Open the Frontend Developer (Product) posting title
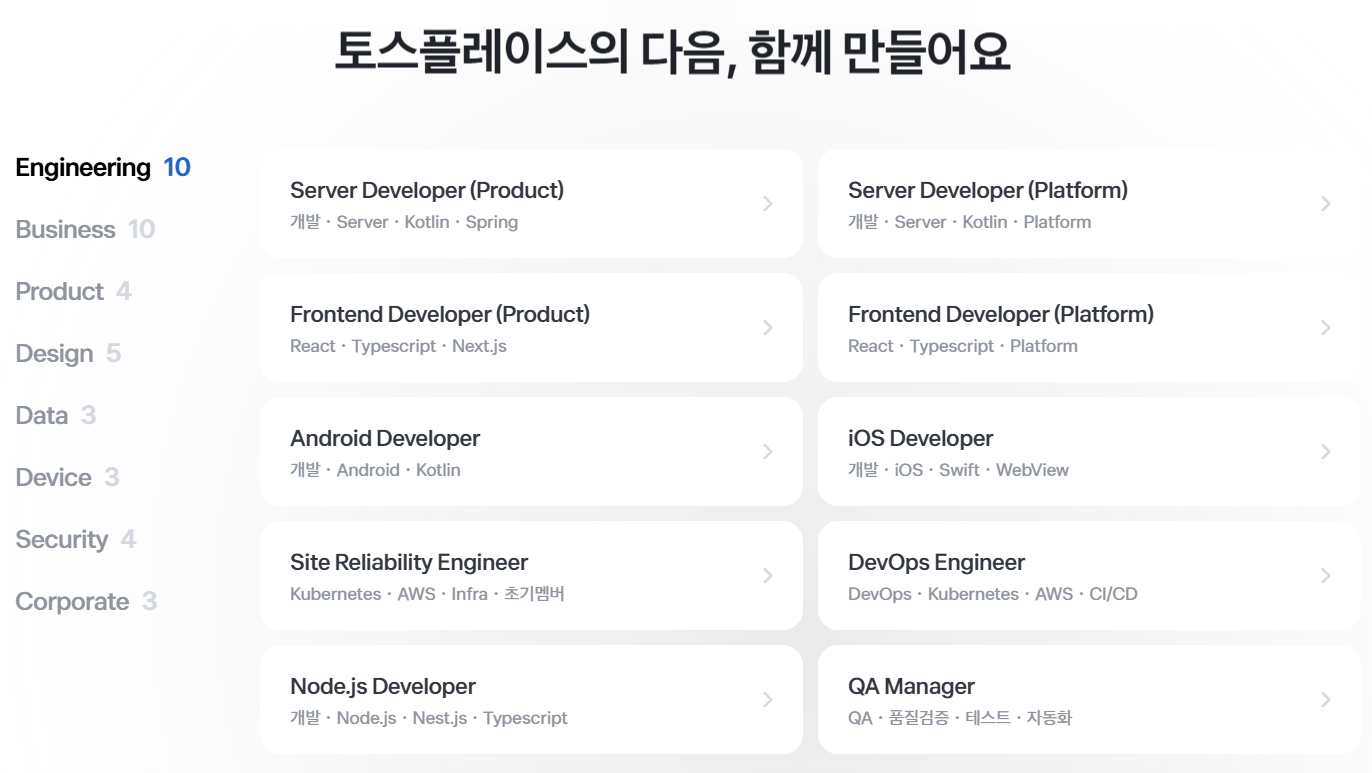 (440, 314)
